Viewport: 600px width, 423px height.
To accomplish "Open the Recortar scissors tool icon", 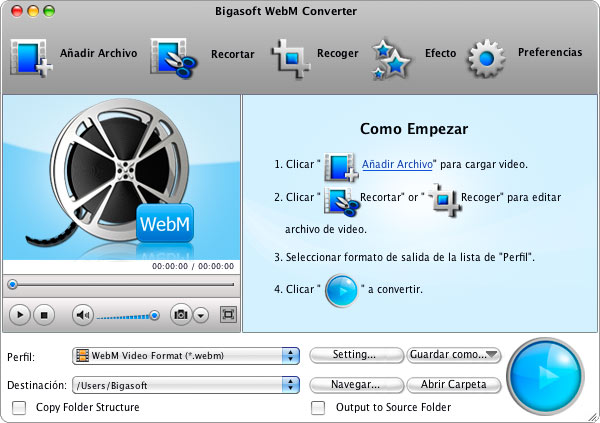I will 174,58.
